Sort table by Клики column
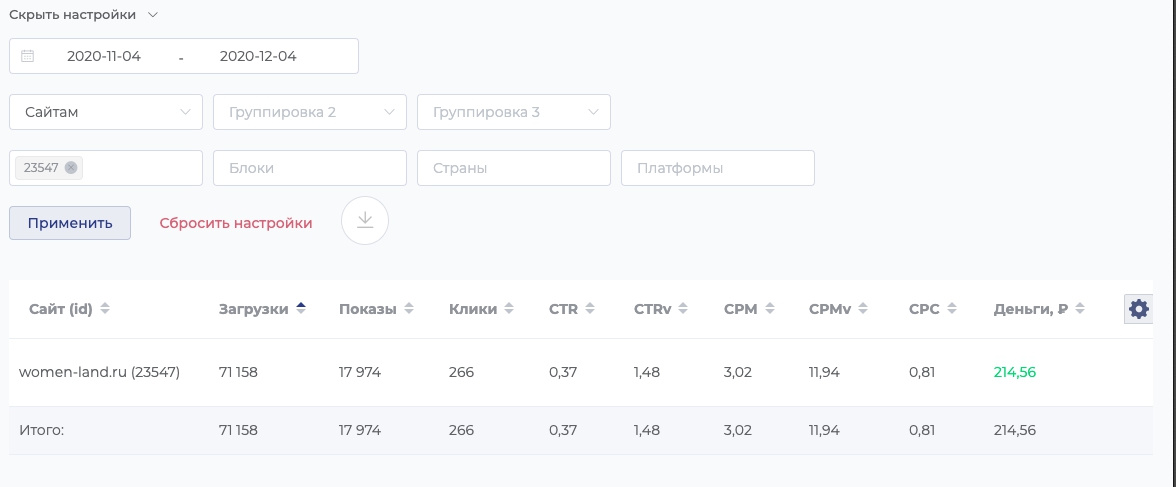Viewport: 1176px width, 487px height. click(509, 309)
